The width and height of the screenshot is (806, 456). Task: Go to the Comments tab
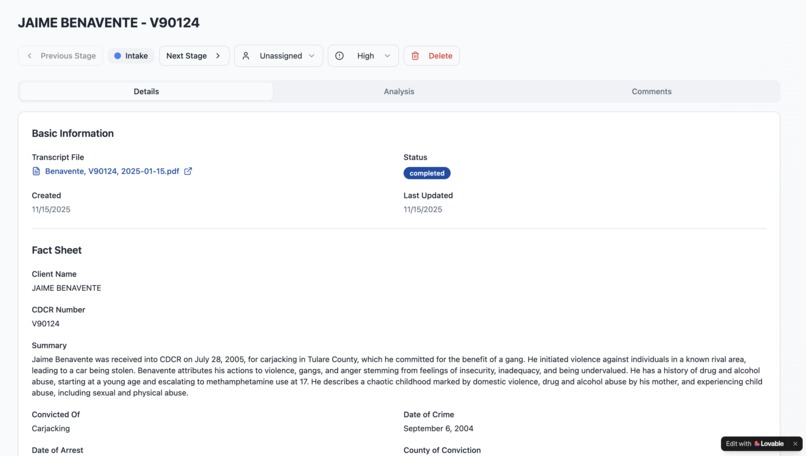point(651,92)
